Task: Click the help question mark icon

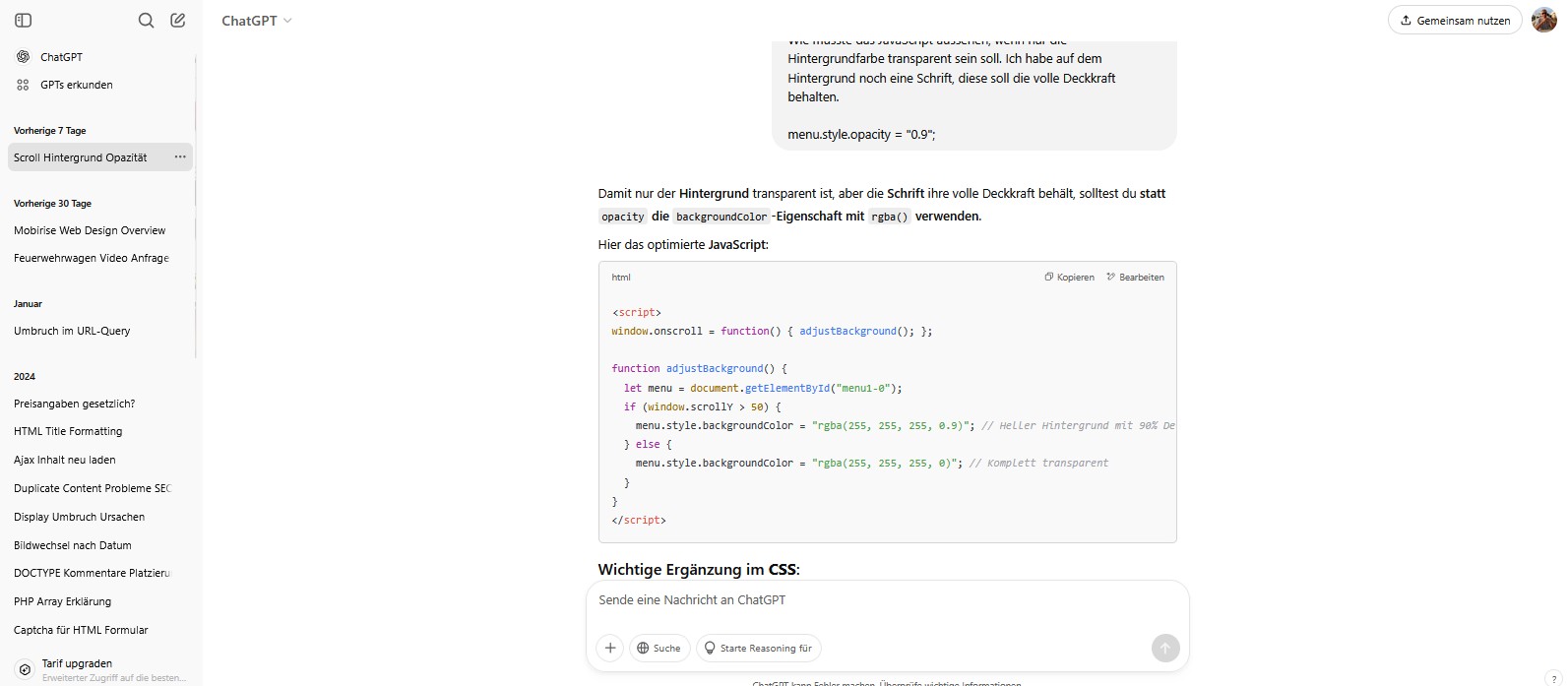Action: pyautogui.click(x=1553, y=678)
